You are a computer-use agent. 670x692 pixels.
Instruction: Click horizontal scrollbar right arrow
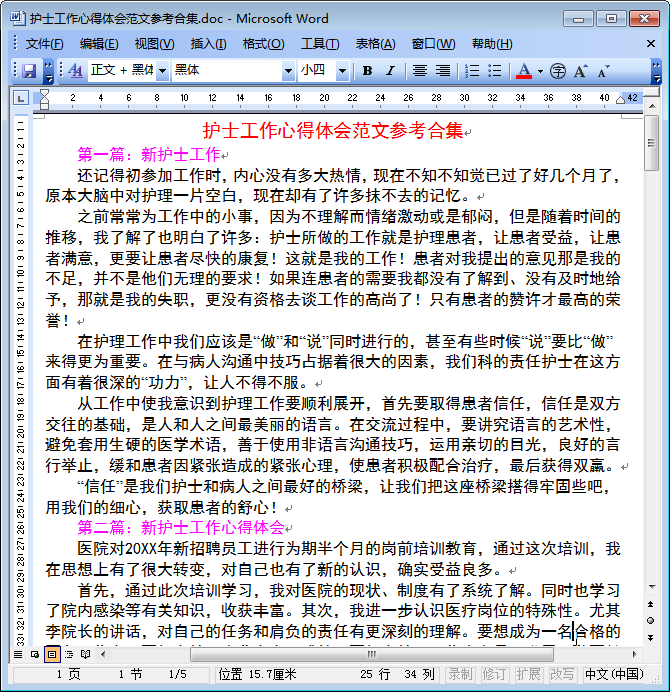click(635, 654)
